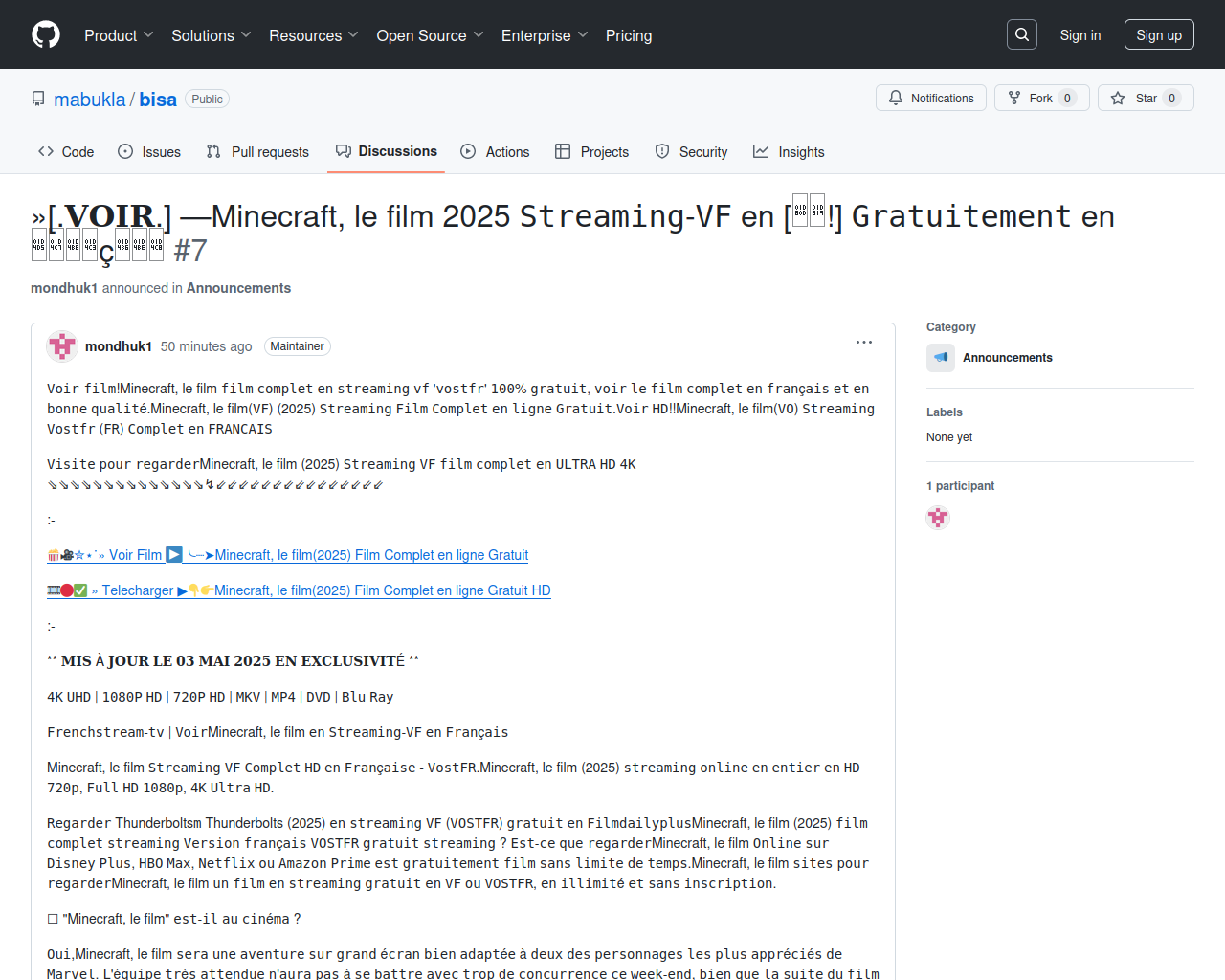Screen dimensions: 1225x980
Task: Open the mabukla owner link
Action: 90,100
